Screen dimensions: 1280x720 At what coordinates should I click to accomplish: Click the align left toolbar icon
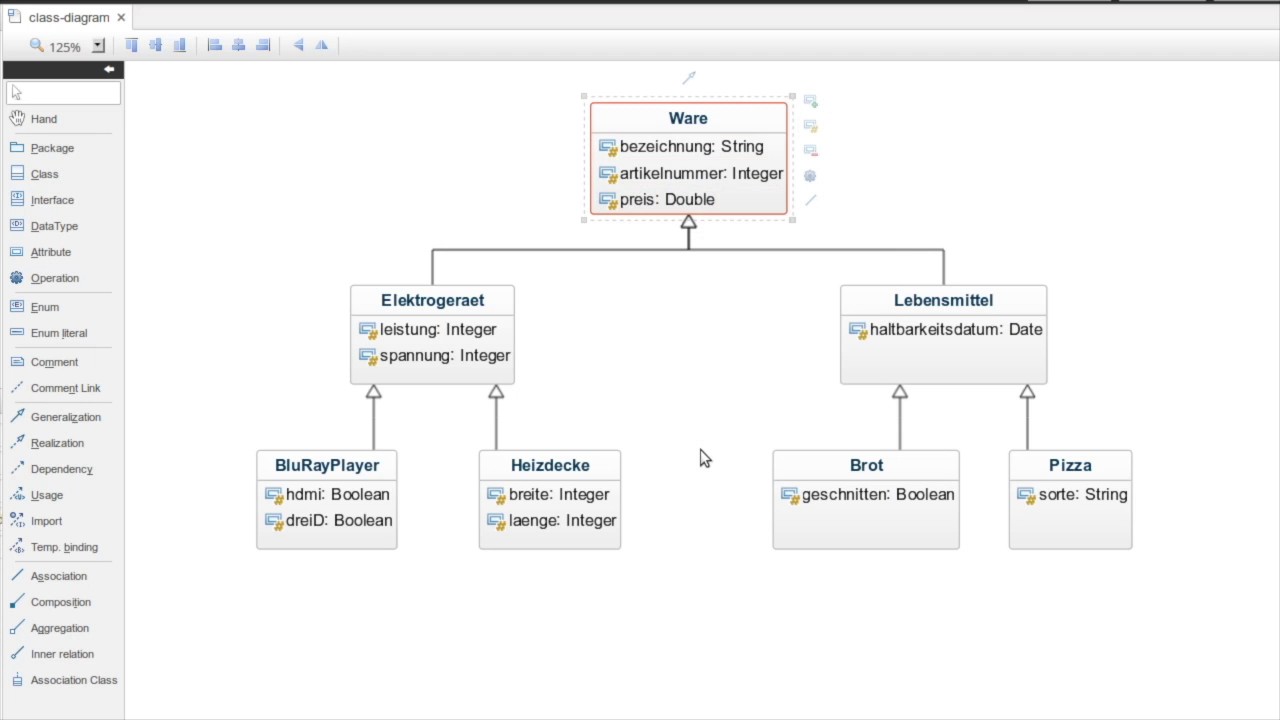214,45
